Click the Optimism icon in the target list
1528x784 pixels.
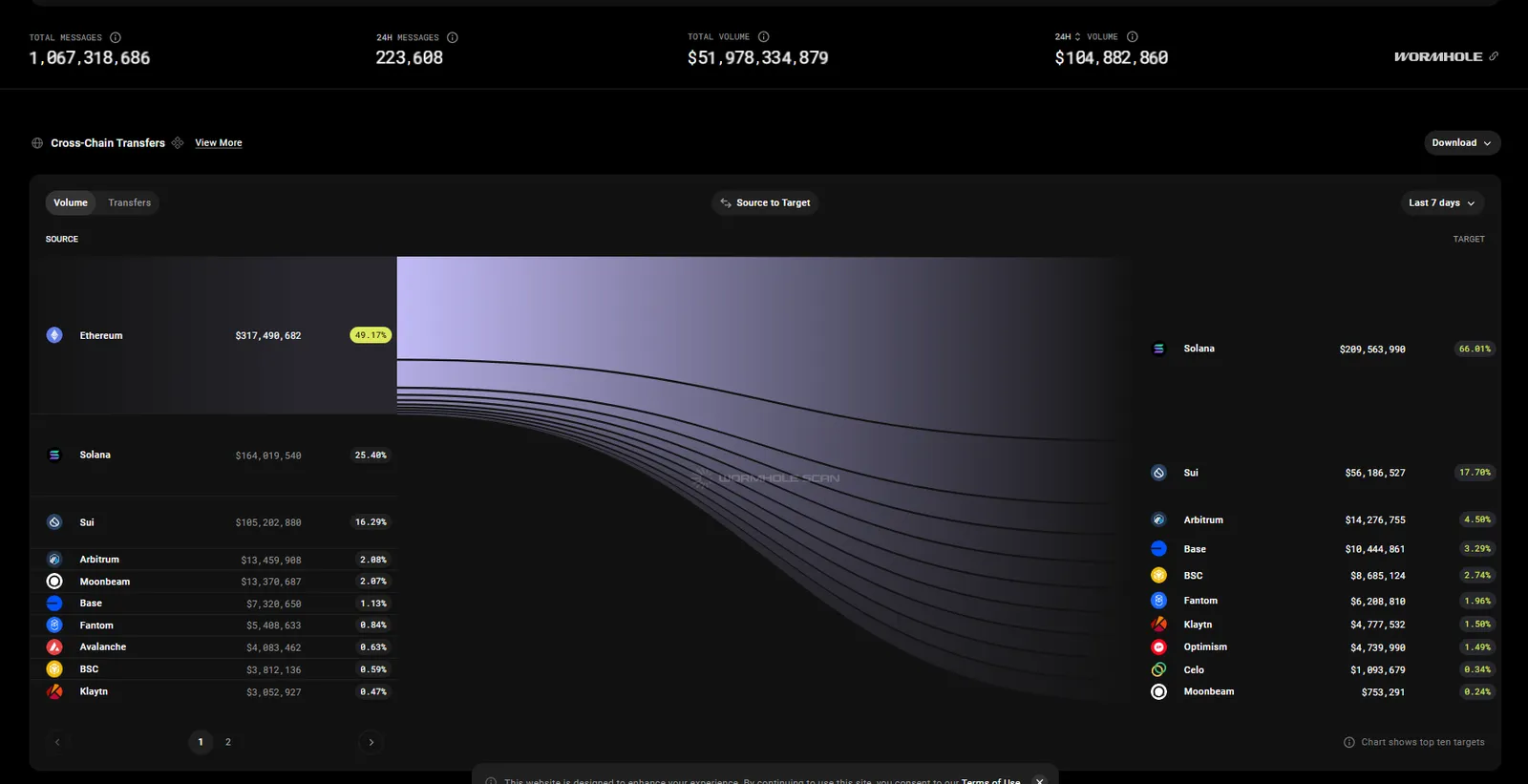[x=1158, y=647]
